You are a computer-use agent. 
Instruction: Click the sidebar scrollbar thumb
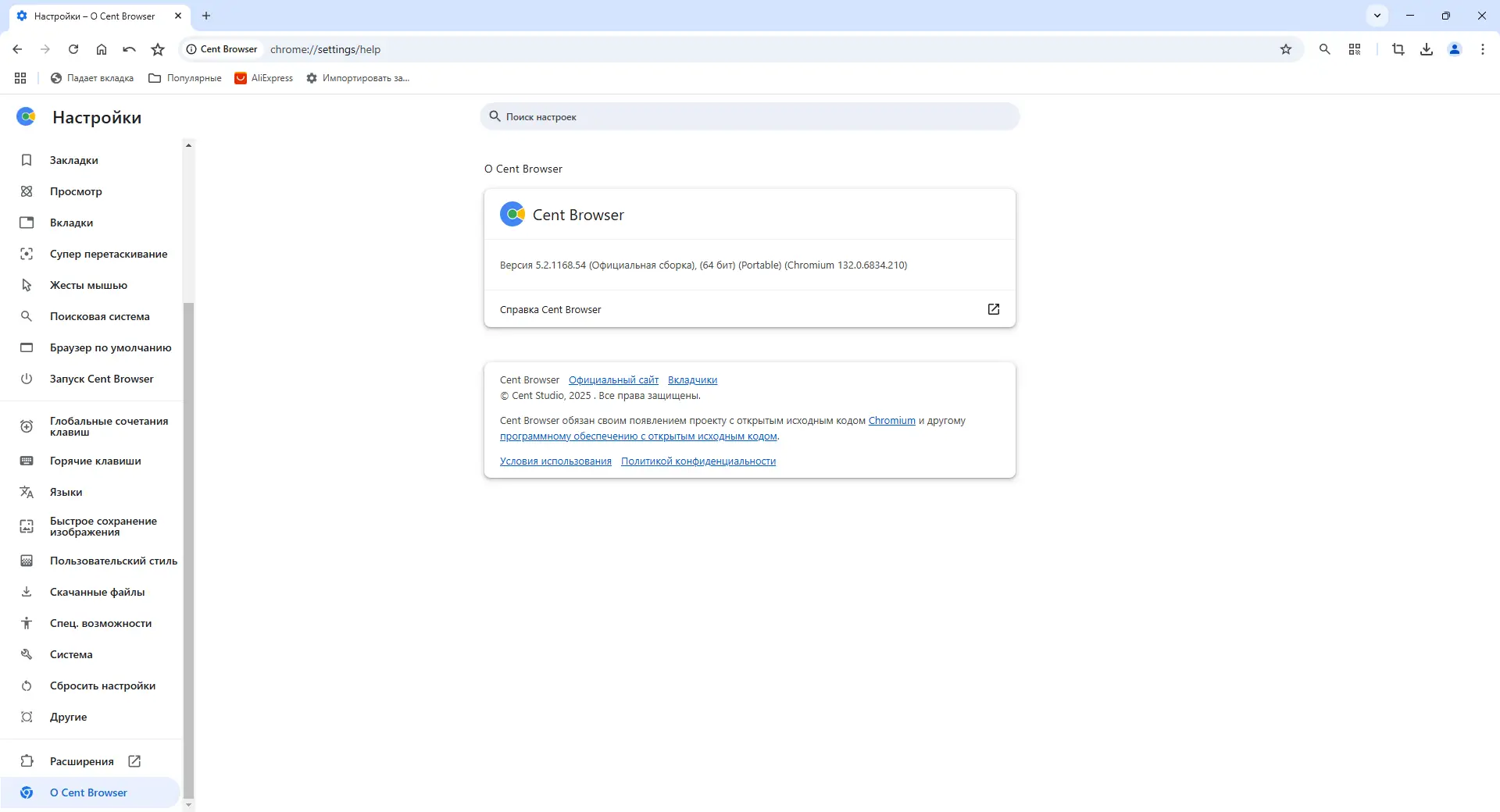point(188,550)
